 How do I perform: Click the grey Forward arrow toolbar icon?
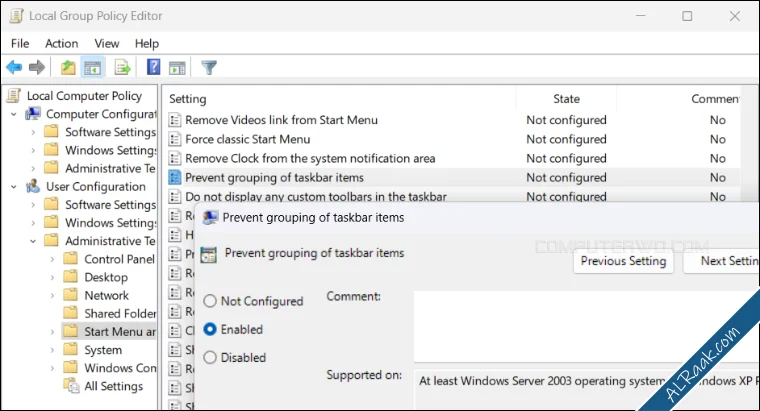point(37,67)
